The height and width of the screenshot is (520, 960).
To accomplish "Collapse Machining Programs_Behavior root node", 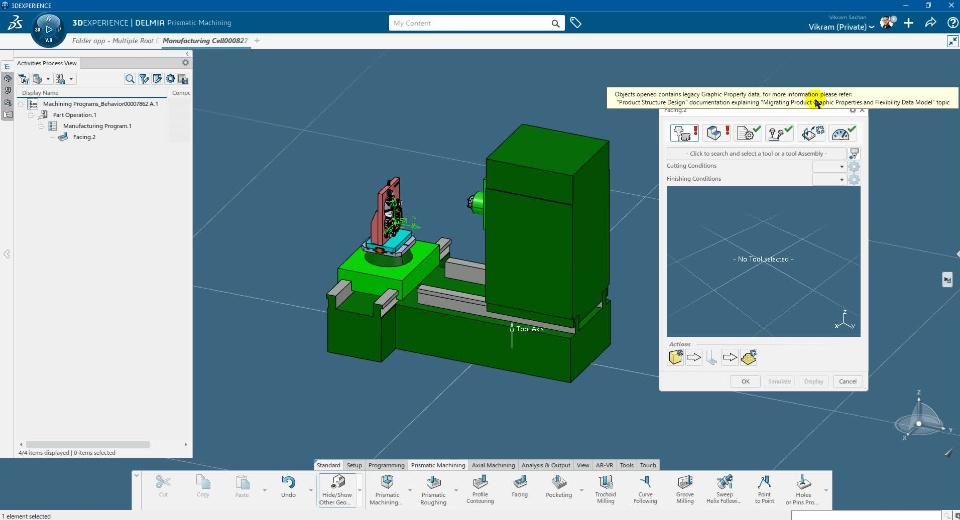I will (21, 104).
